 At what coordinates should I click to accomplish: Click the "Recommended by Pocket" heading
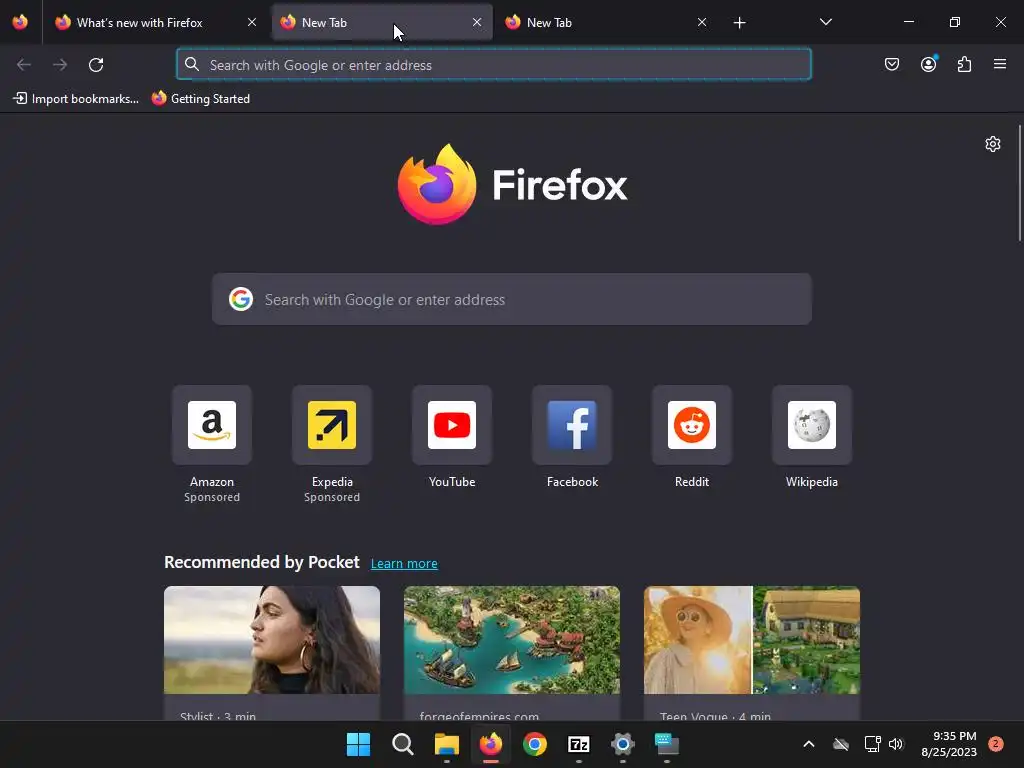click(261, 562)
